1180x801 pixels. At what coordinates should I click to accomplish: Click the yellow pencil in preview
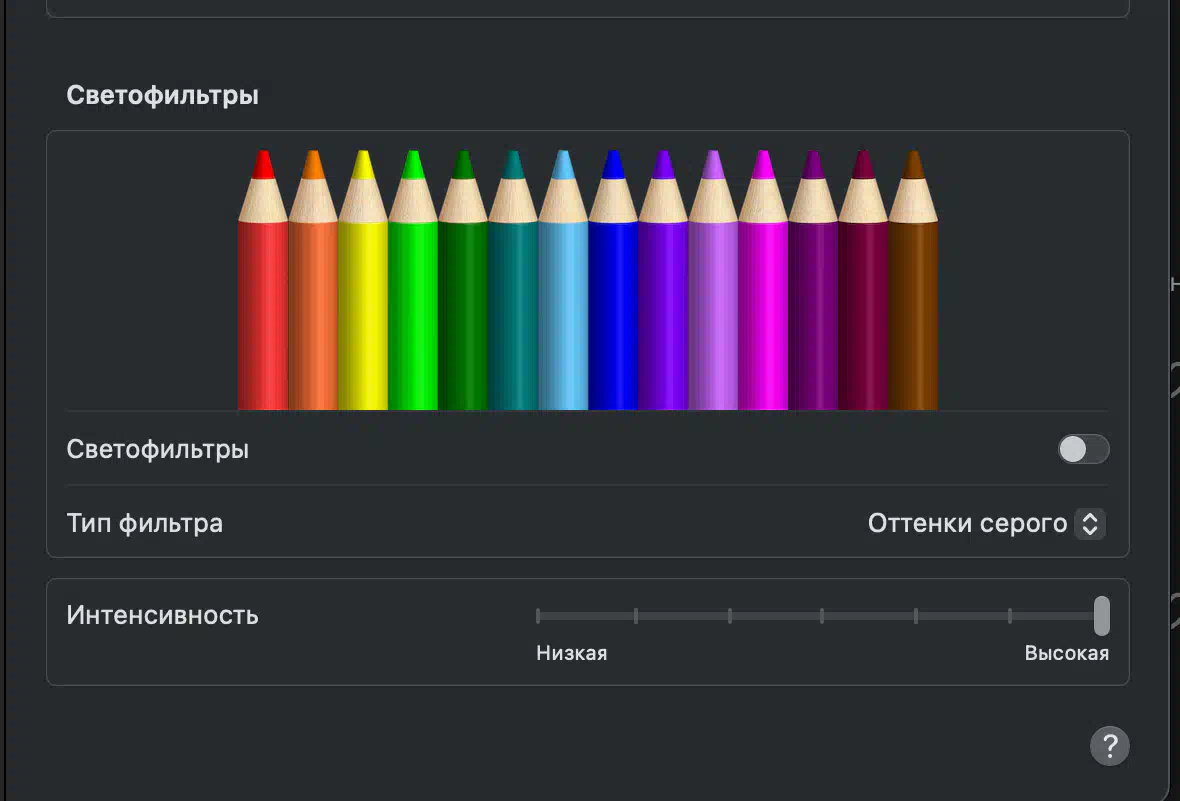(363, 280)
